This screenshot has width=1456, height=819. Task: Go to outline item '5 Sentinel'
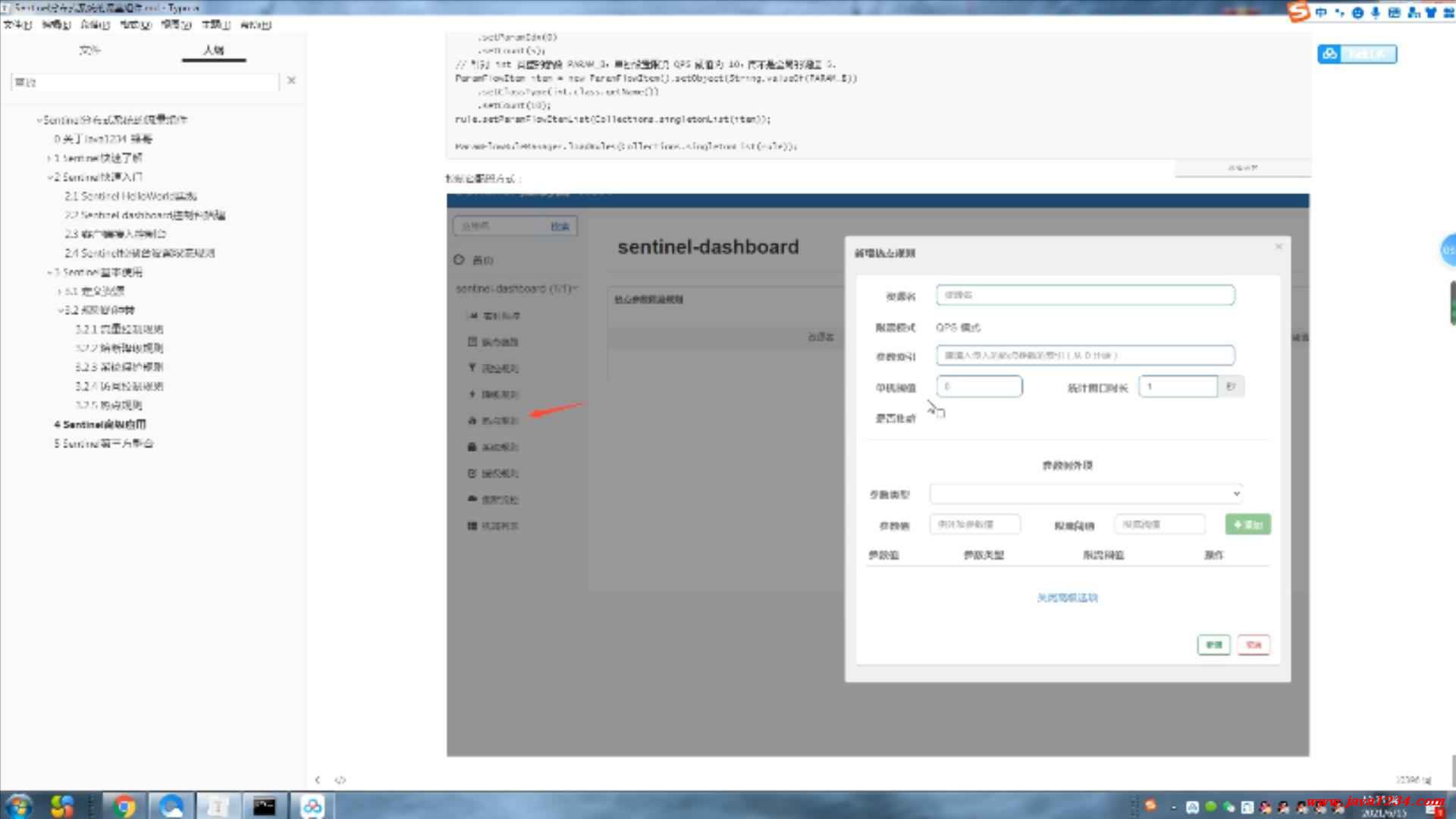click(x=104, y=444)
